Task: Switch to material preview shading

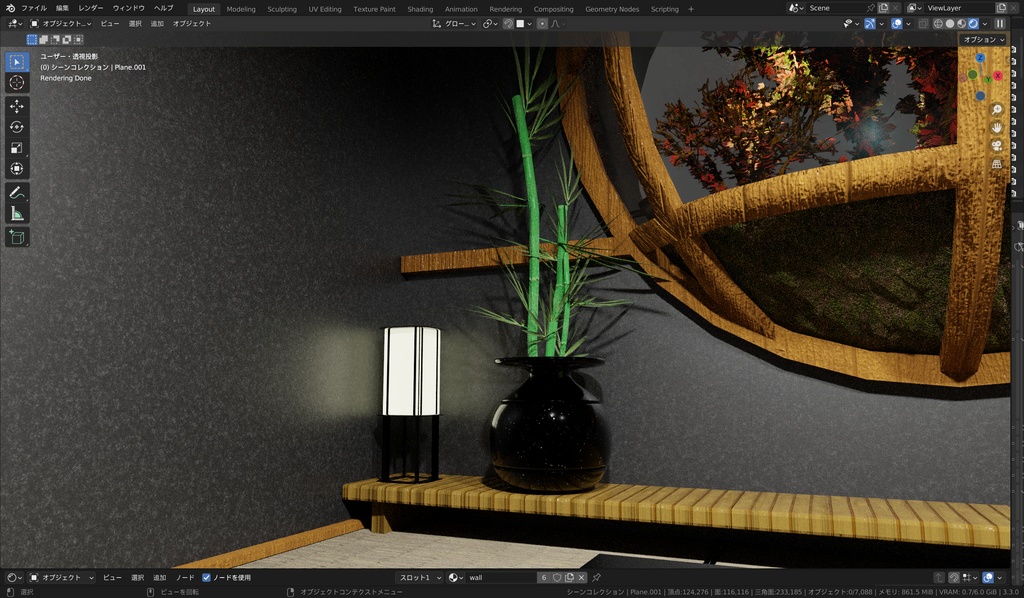Action: tap(962, 24)
